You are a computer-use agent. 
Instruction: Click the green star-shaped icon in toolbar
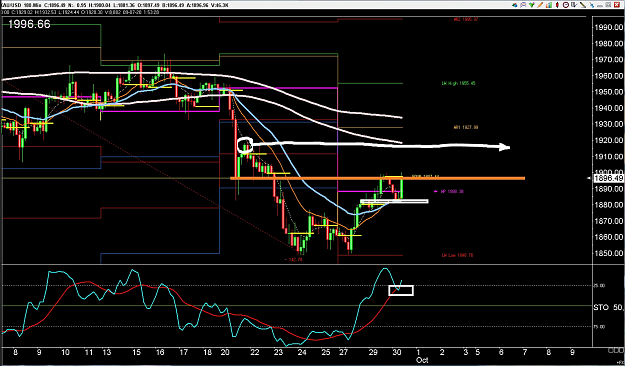pyautogui.click(x=532, y=5)
